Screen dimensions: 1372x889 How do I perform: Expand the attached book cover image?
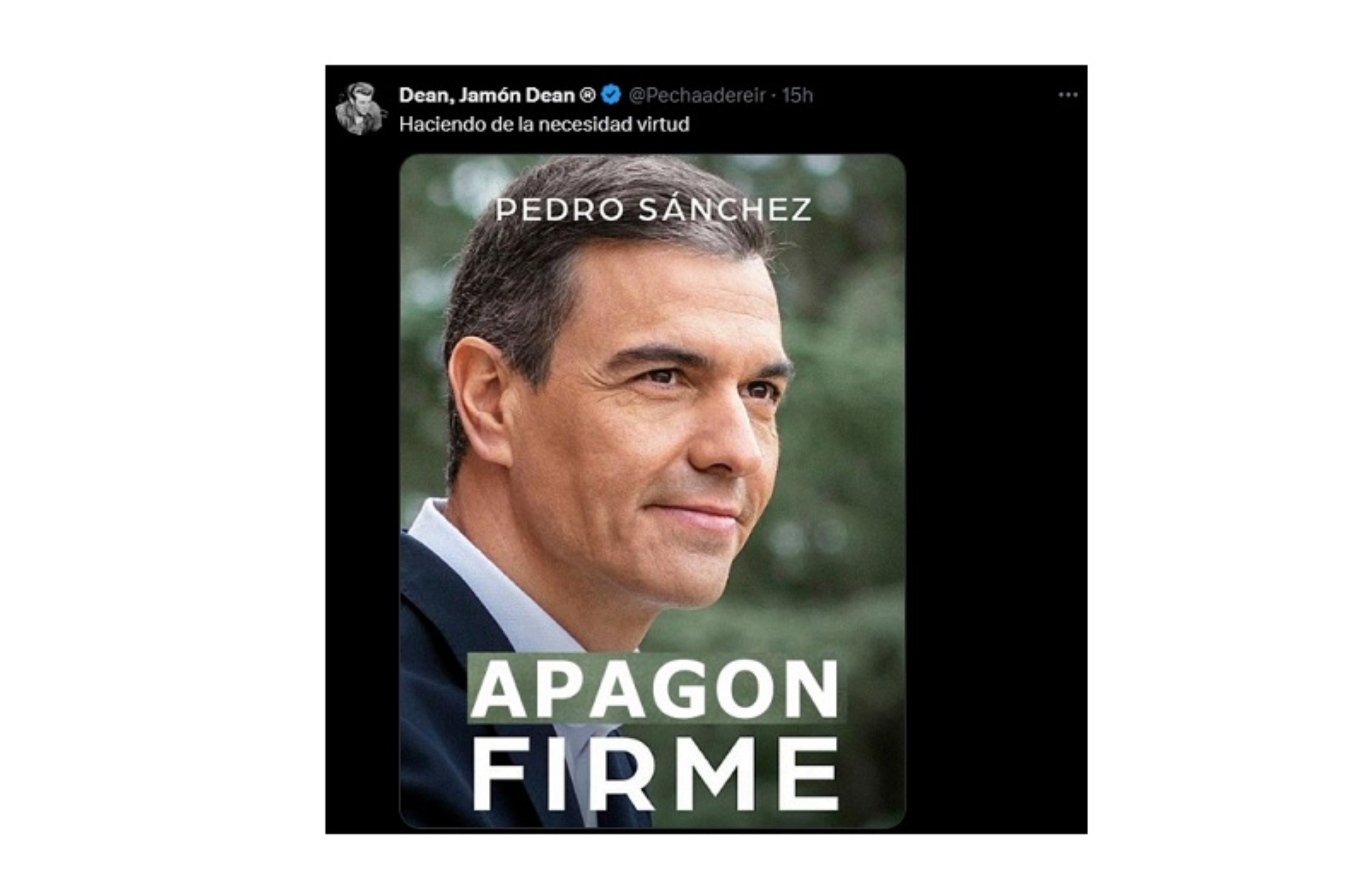pos(652,491)
